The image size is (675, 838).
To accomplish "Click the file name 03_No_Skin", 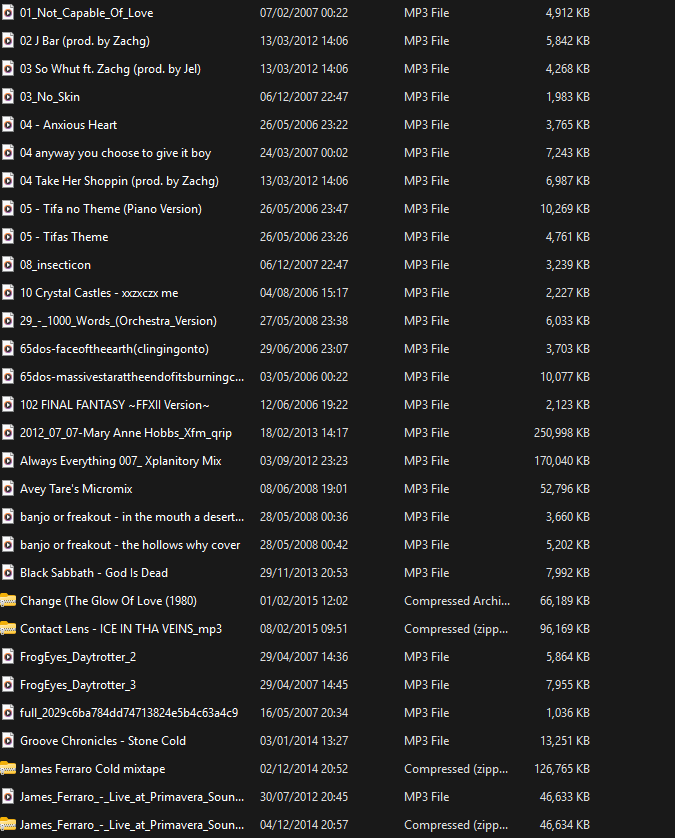I will click(x=50, y=97).
